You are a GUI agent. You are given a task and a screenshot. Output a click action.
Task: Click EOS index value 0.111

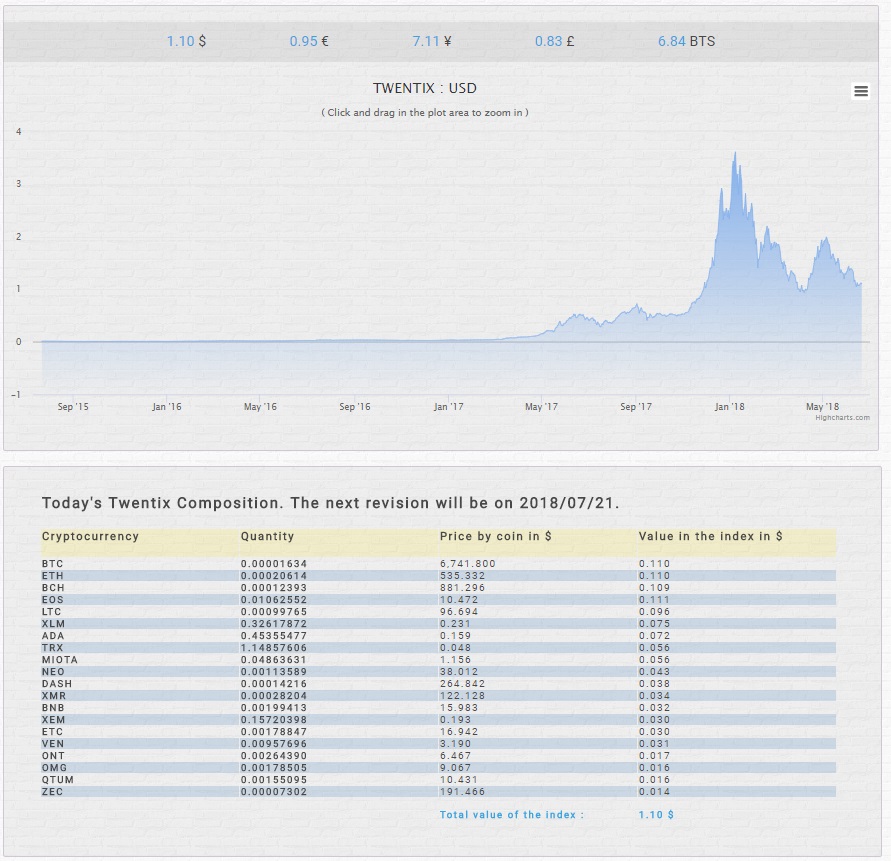coord(654,600)
